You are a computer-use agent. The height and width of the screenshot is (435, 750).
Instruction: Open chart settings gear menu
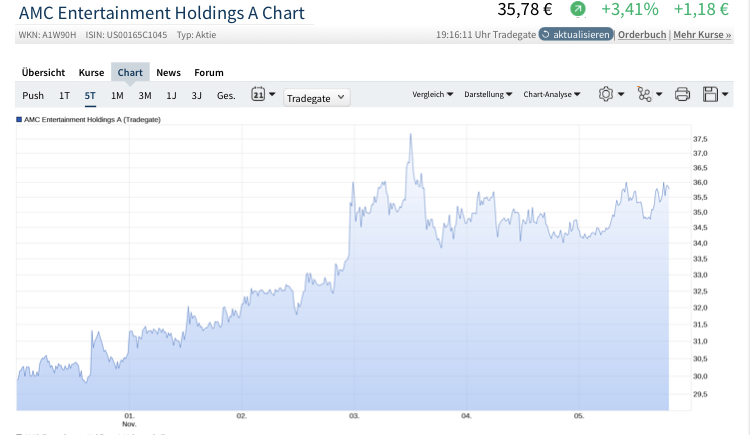coord(606,95)
